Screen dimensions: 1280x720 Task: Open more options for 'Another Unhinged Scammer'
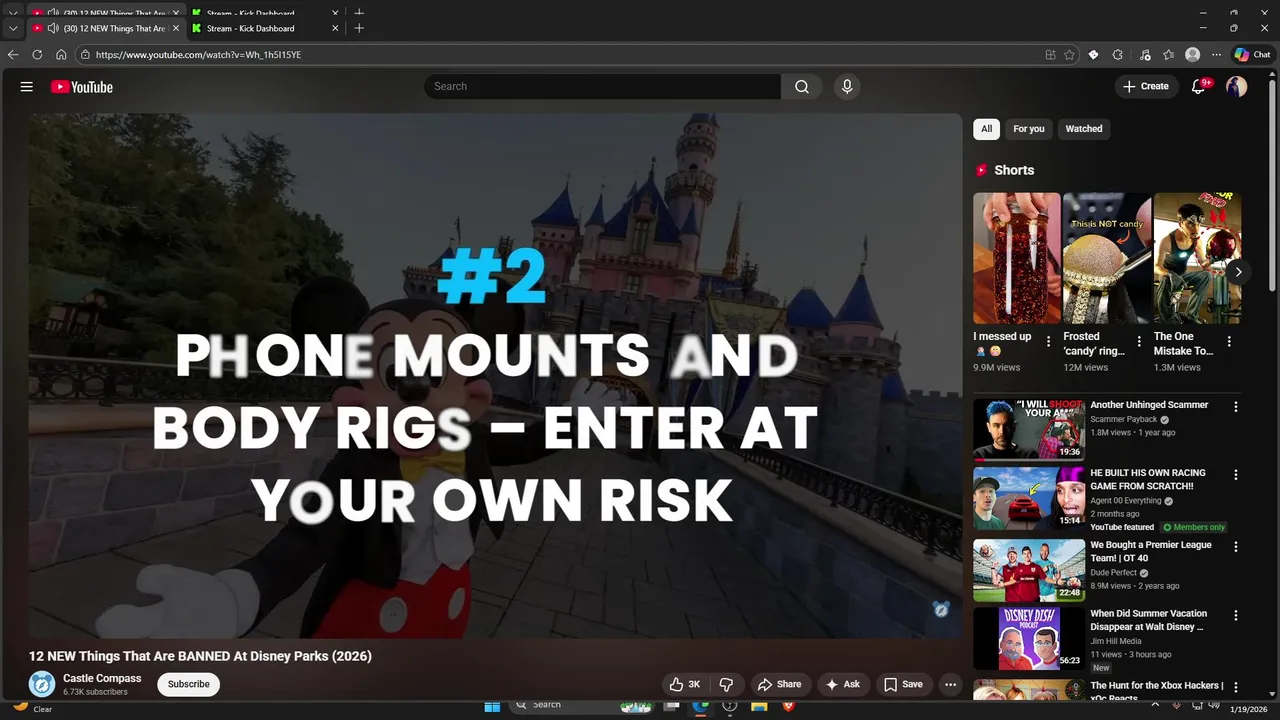click(1236, 407)
